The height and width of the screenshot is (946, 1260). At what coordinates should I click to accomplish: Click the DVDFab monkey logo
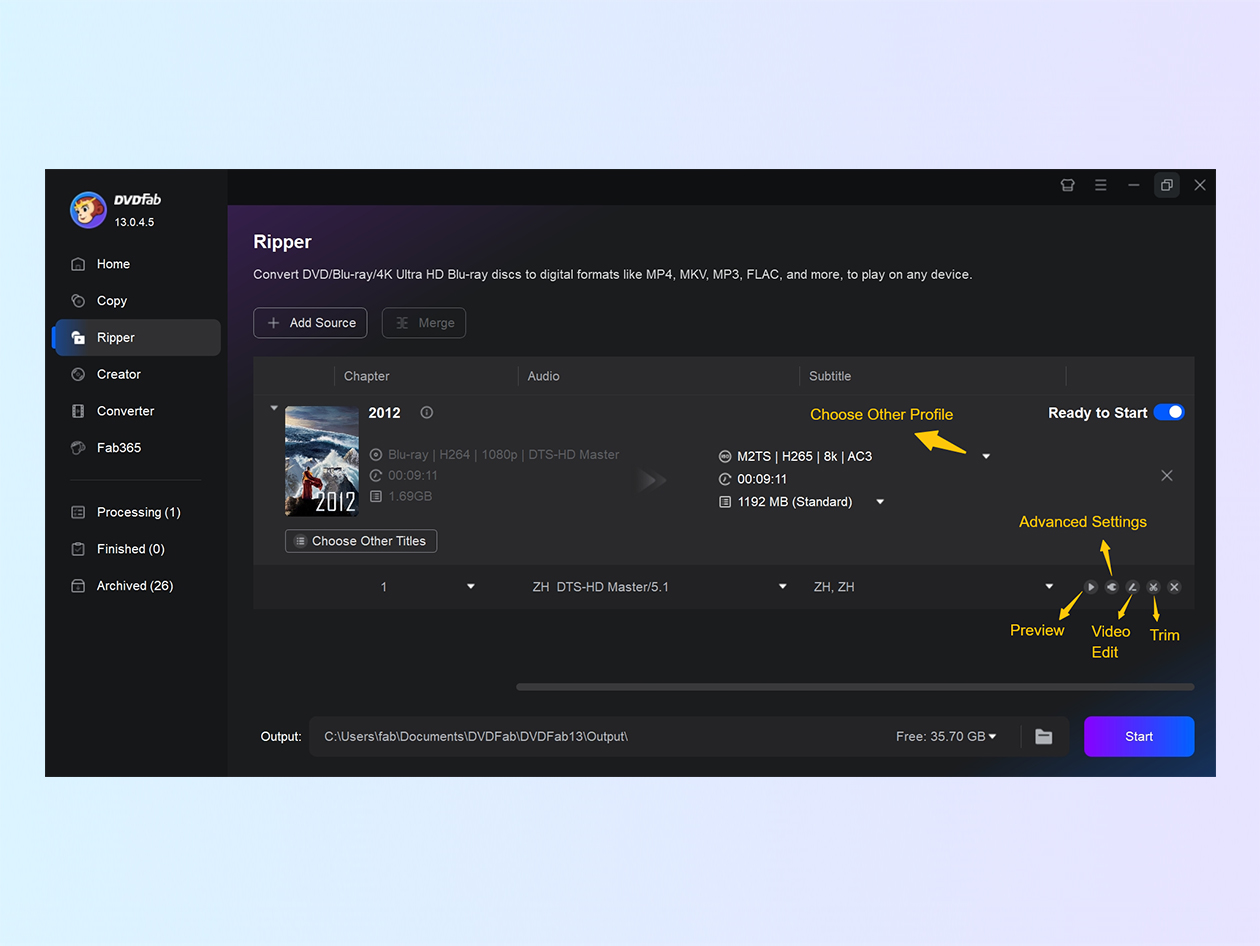(88, 210)
